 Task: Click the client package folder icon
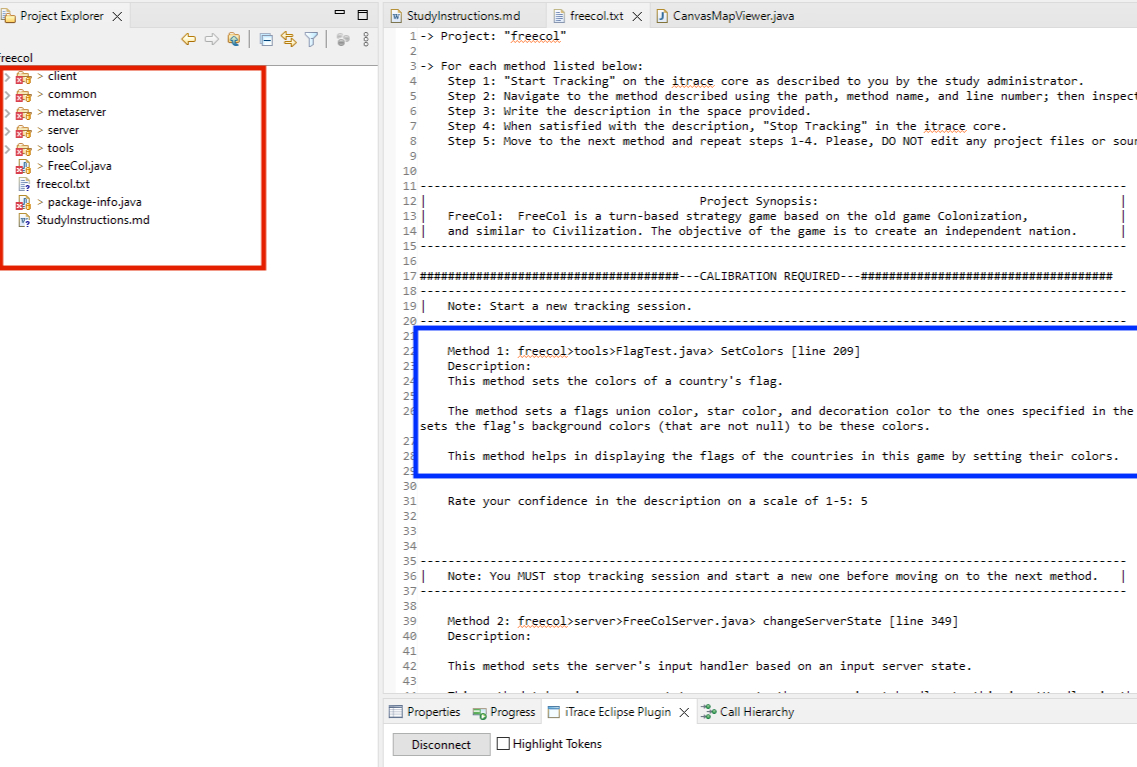tap(23, 77)
